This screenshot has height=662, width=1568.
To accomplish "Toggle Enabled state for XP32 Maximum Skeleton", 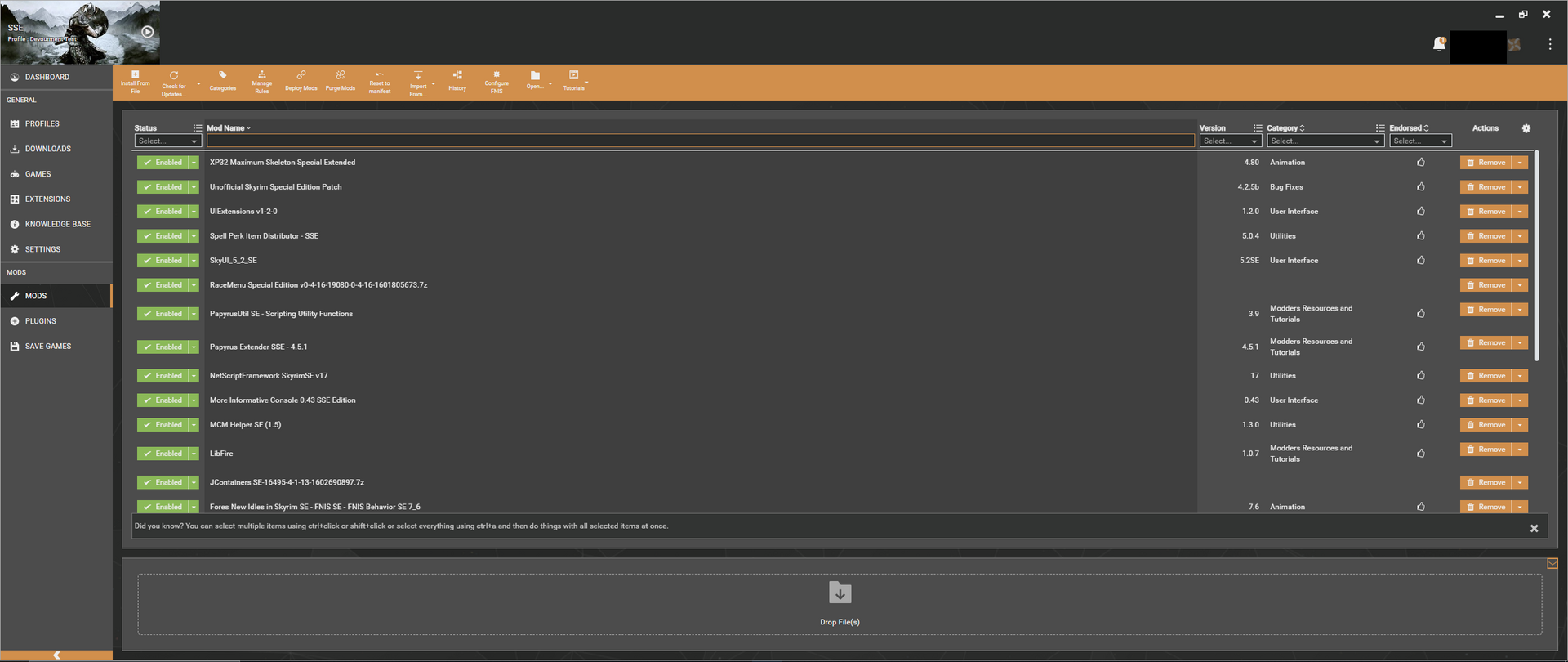I will click(163, 163).
